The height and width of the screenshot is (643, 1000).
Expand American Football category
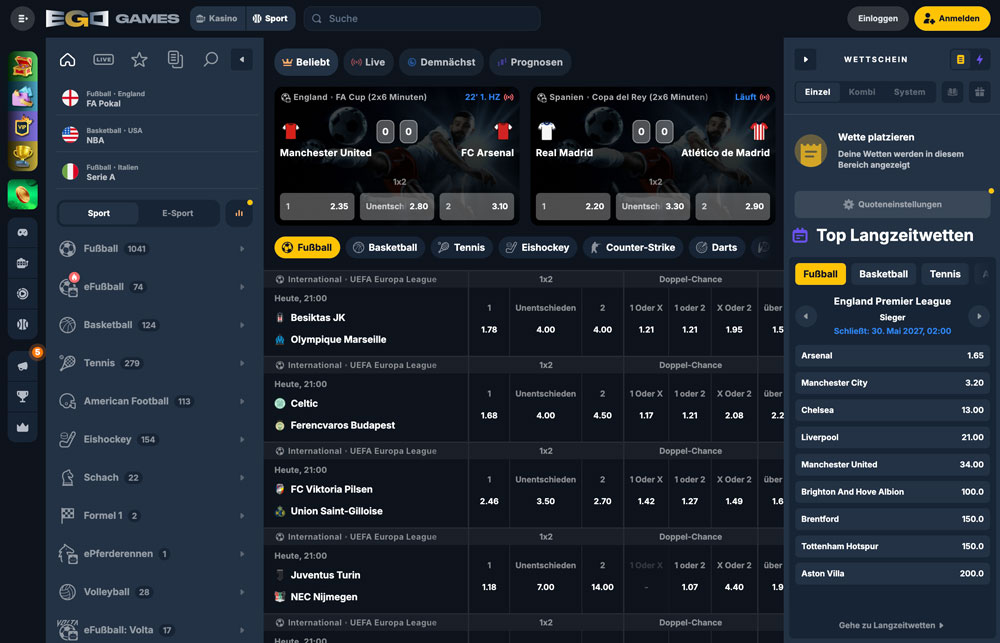(153, 401)
